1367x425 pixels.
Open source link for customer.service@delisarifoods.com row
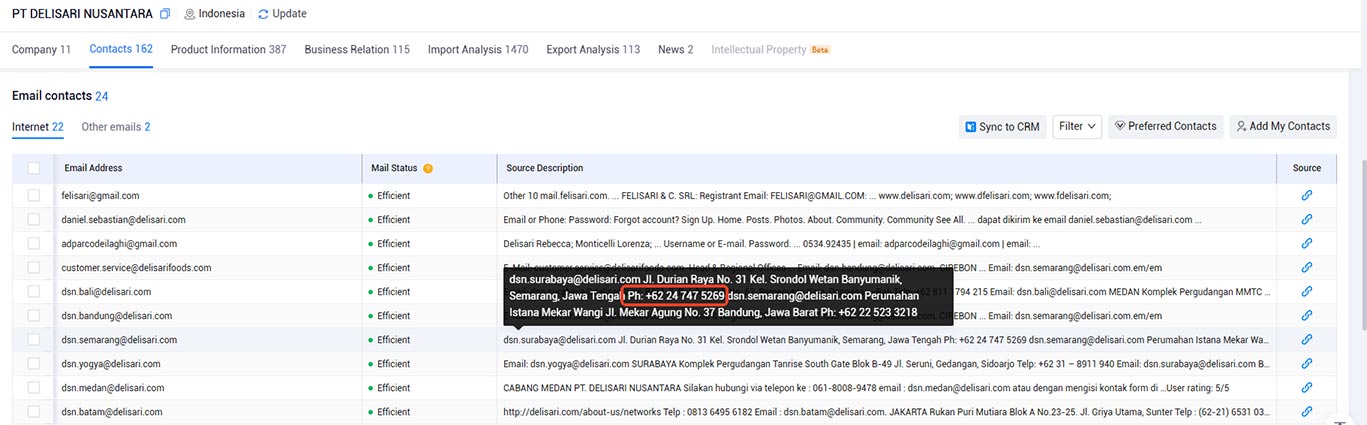pos(1306,268)
